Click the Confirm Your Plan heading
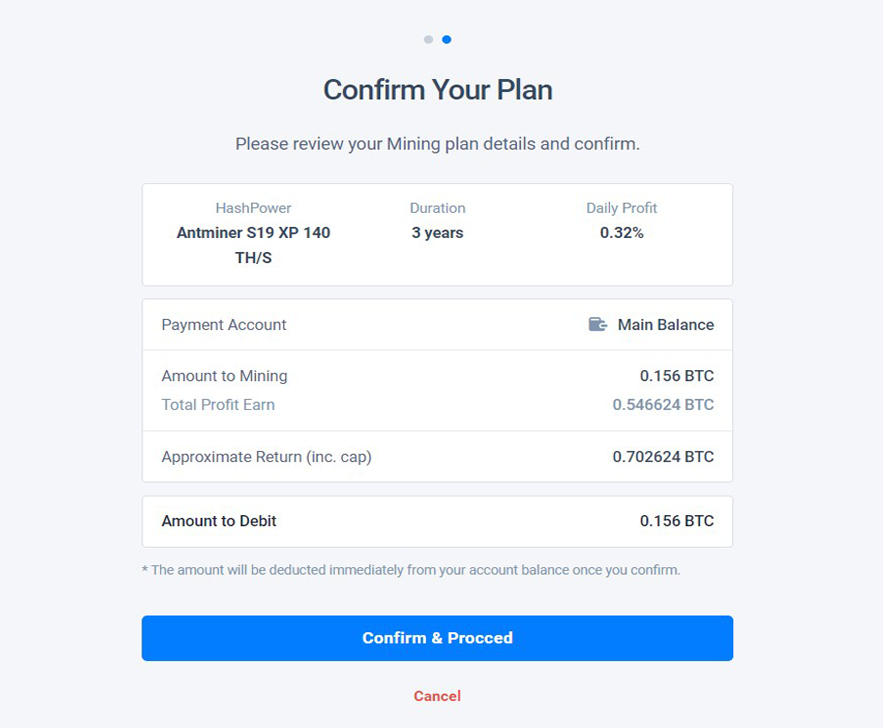The height and width of the screenshot is (728, 883). (437, 90)
